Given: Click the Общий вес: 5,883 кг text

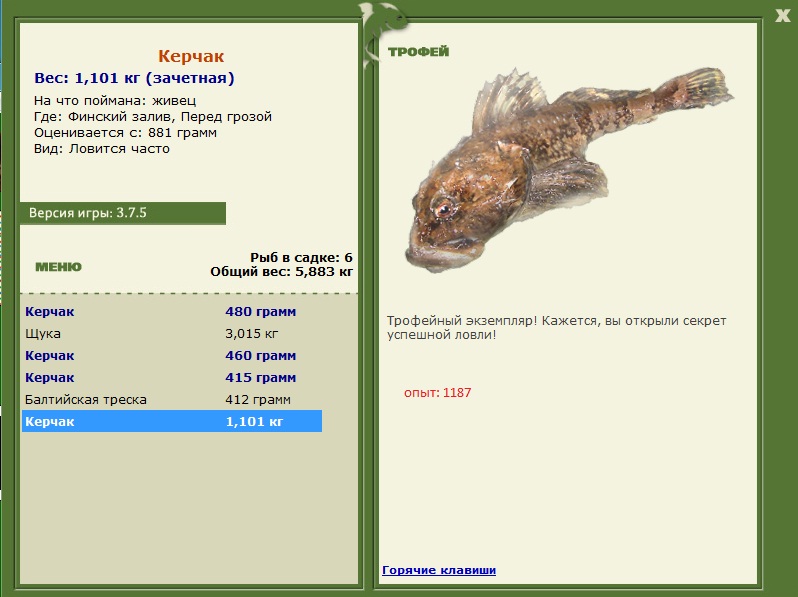Looking at the screenshot, I should (x=281, y=272).
